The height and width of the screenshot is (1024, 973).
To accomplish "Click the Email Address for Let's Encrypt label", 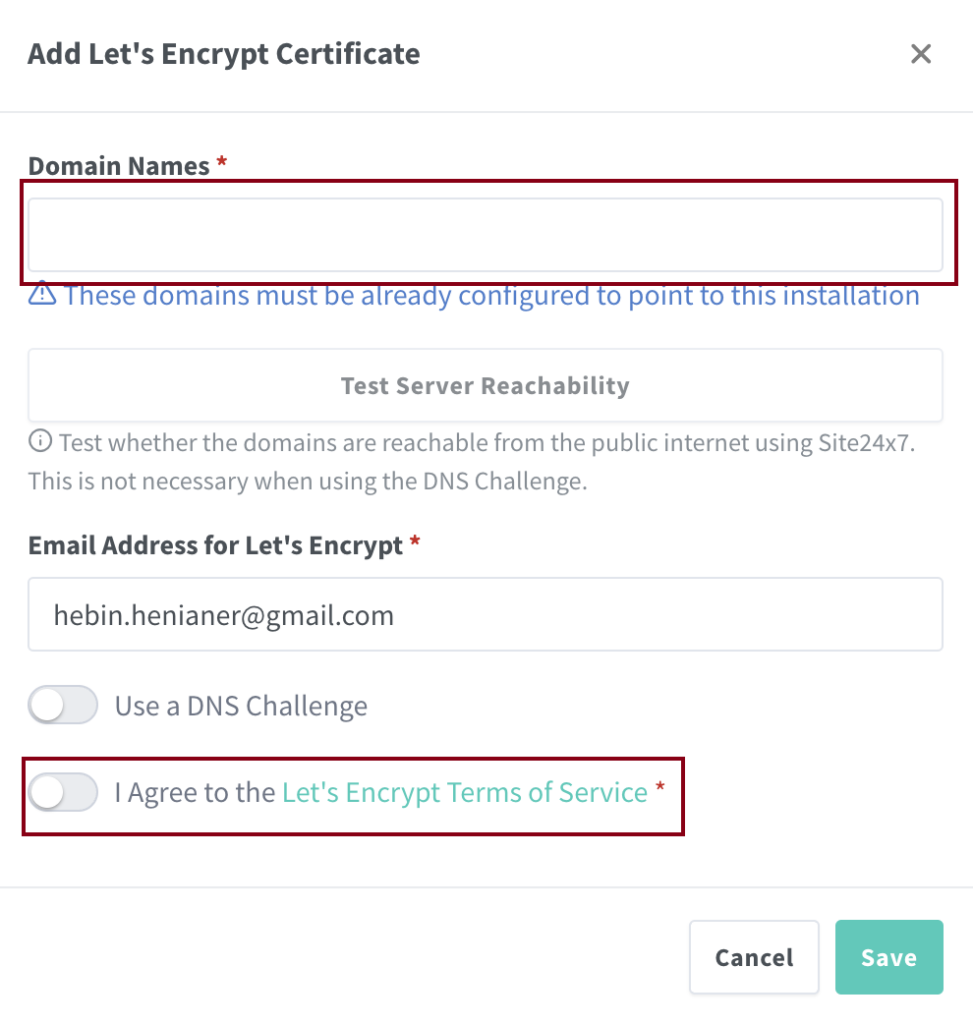I will [x=215, y=546].
